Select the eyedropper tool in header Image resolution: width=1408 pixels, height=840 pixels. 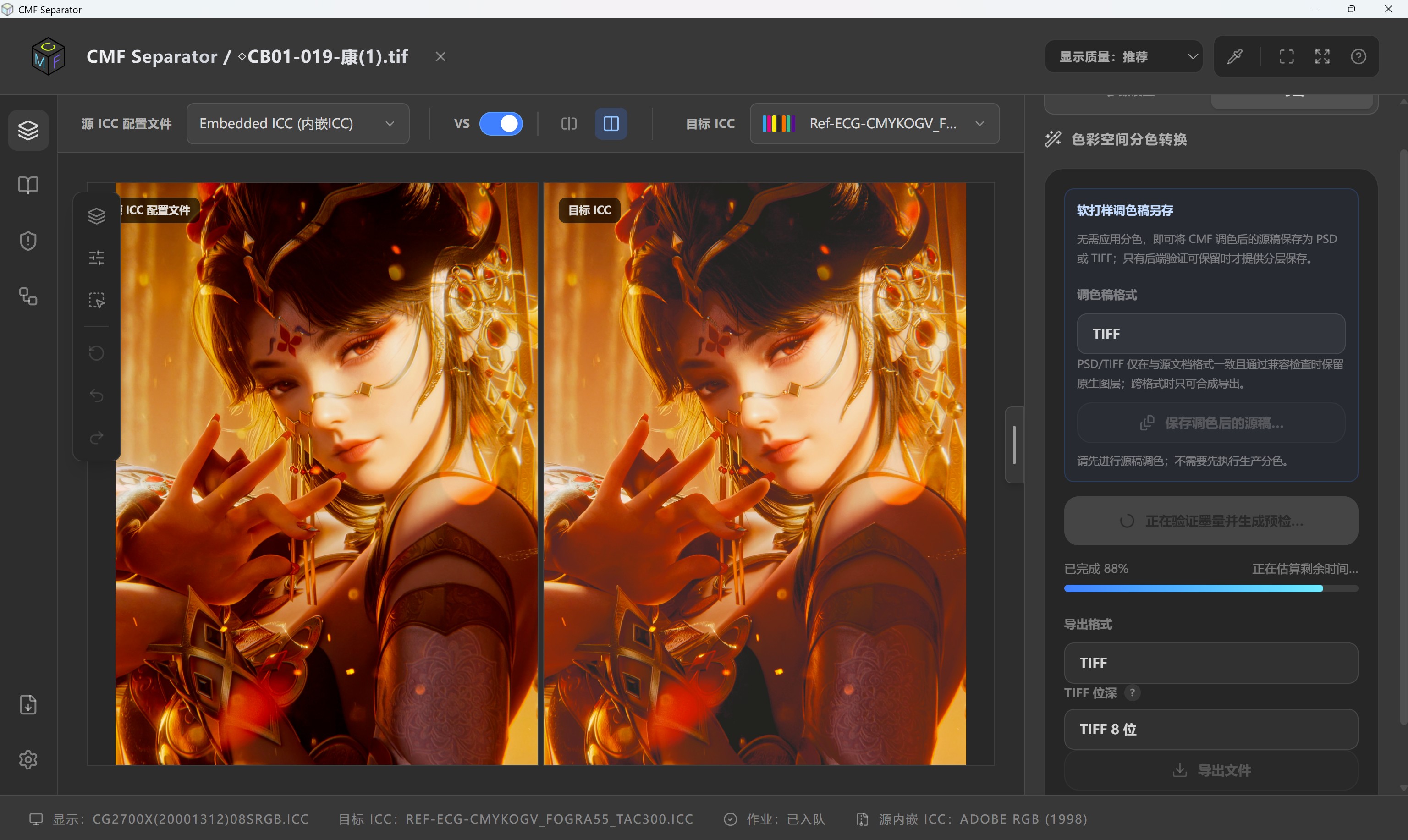(1235, 57)
